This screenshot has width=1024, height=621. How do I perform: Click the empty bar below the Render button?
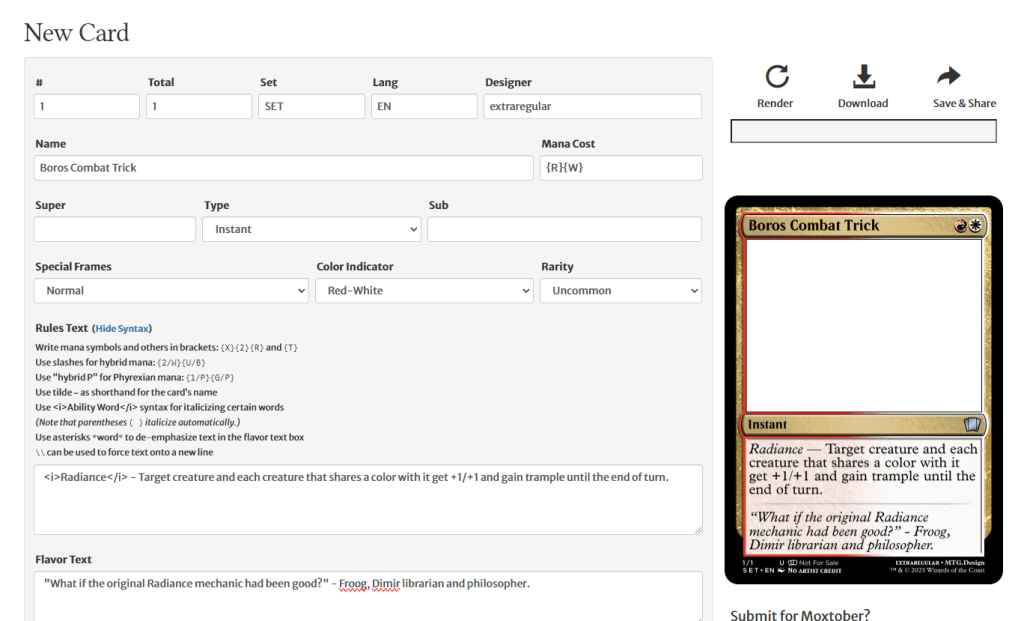863,131
